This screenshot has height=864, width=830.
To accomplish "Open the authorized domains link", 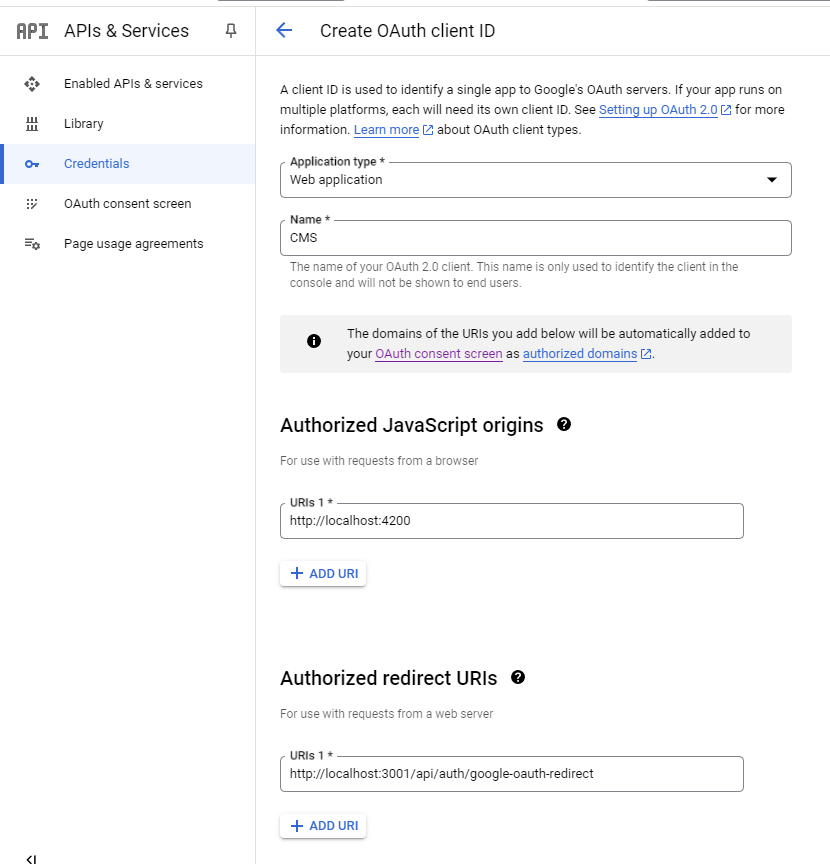I will (580, 354).
